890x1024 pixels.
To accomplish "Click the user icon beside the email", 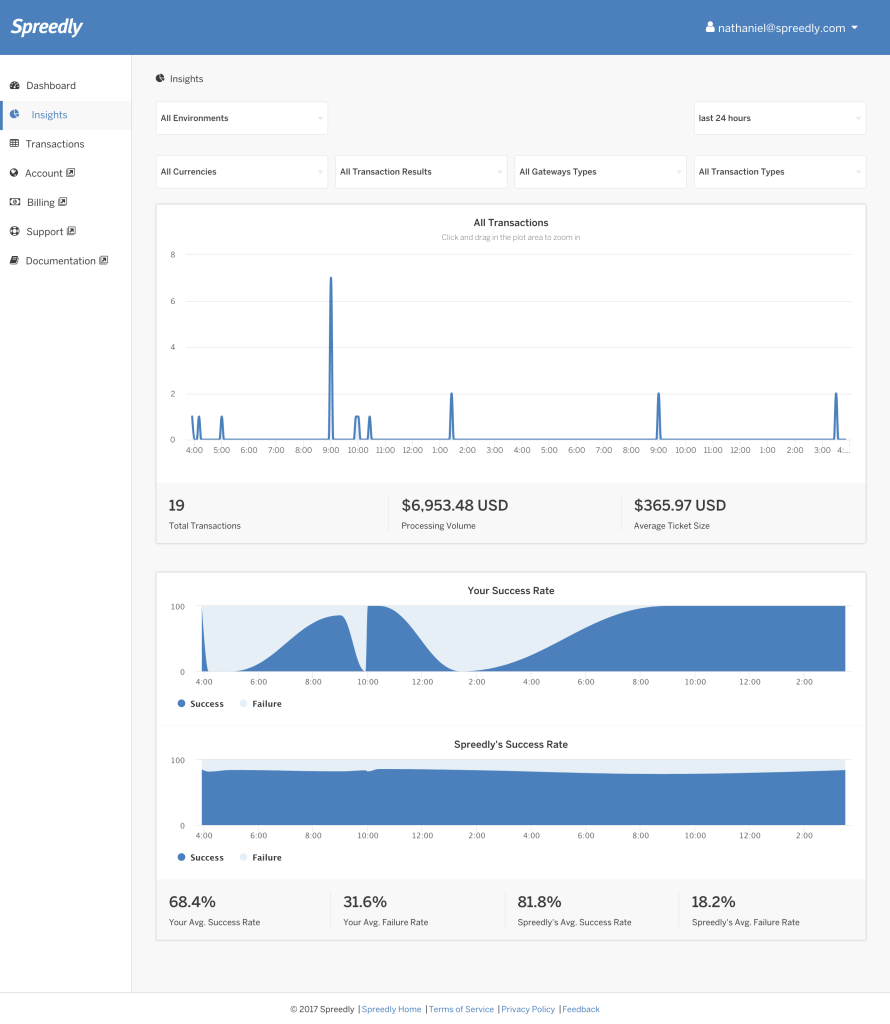I will (x=710, y=28).
